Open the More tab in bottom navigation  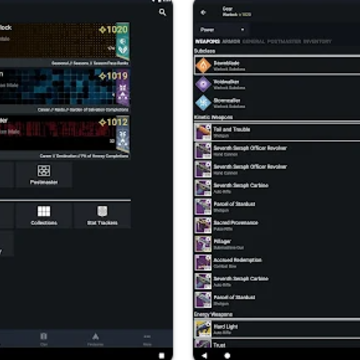coord(147,339)
